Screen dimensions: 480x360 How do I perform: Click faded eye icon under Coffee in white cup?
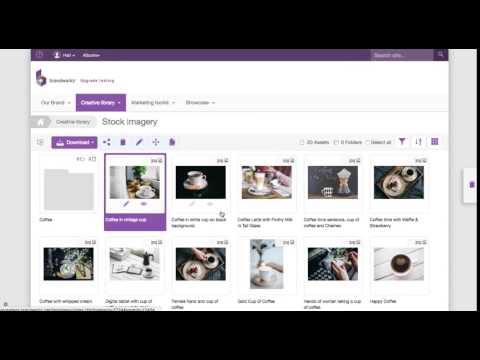coord(210,204)
